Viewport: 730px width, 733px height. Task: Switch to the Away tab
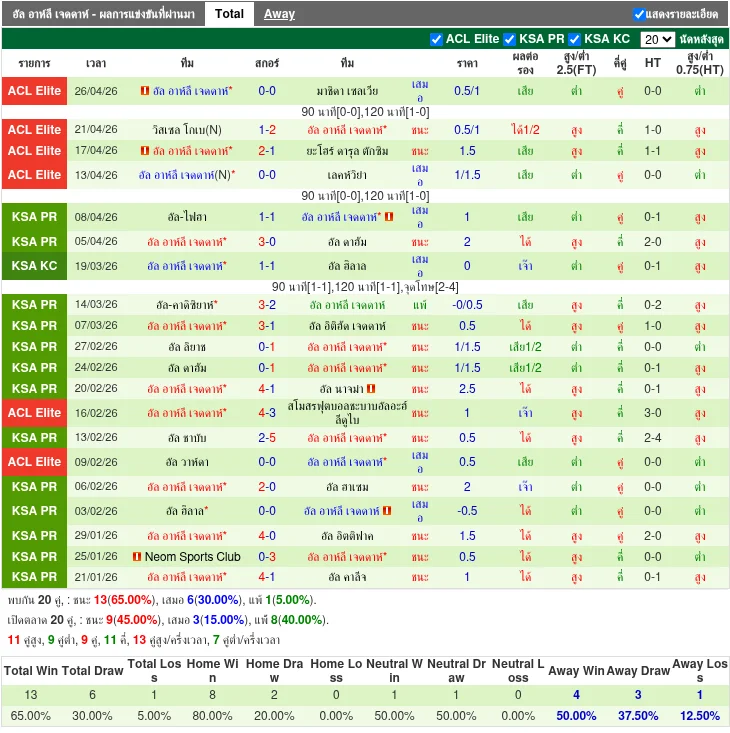click(x=279, y=14)
